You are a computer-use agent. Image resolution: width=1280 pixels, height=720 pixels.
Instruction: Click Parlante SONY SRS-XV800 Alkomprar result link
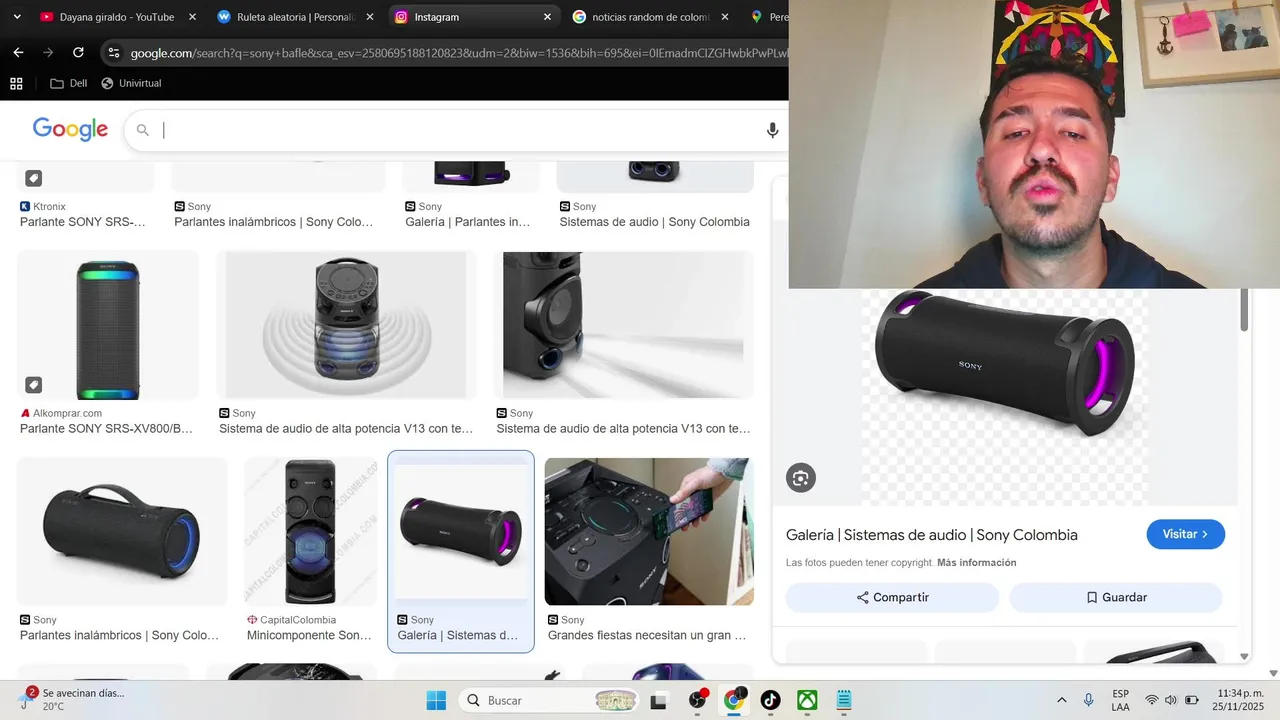coord(106,429)
